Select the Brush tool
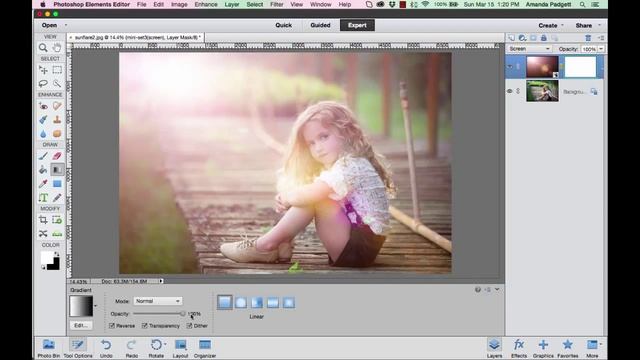Image resolution: width=640 pixels, height=360 pixels. click(x=43, y=156)
